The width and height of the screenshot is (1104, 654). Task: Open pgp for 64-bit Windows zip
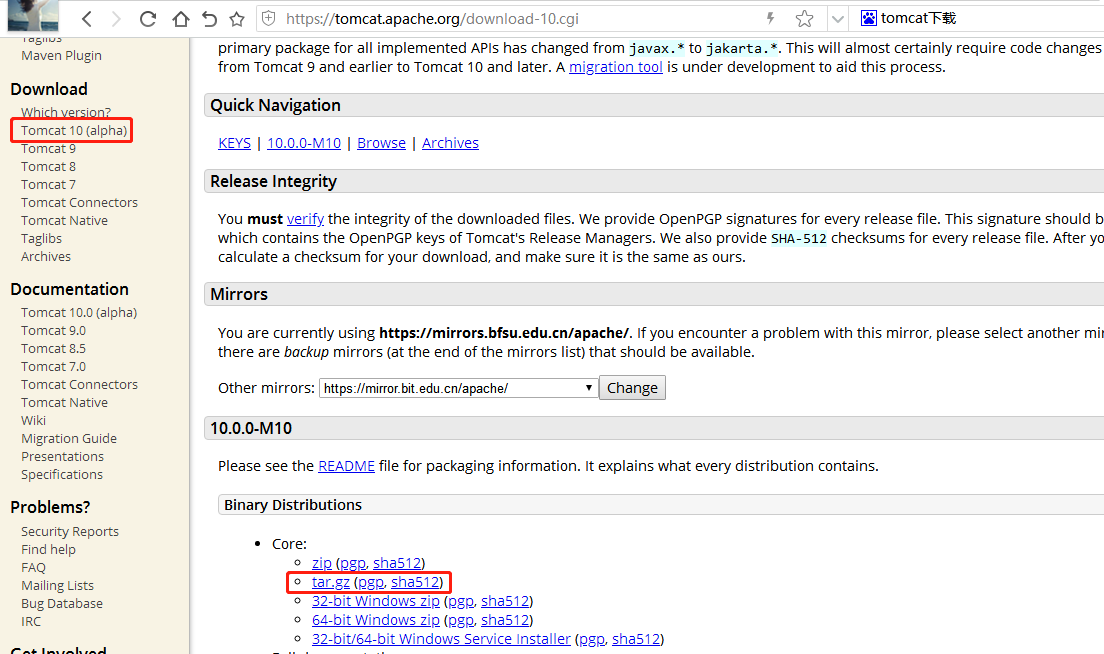[461, 620]
